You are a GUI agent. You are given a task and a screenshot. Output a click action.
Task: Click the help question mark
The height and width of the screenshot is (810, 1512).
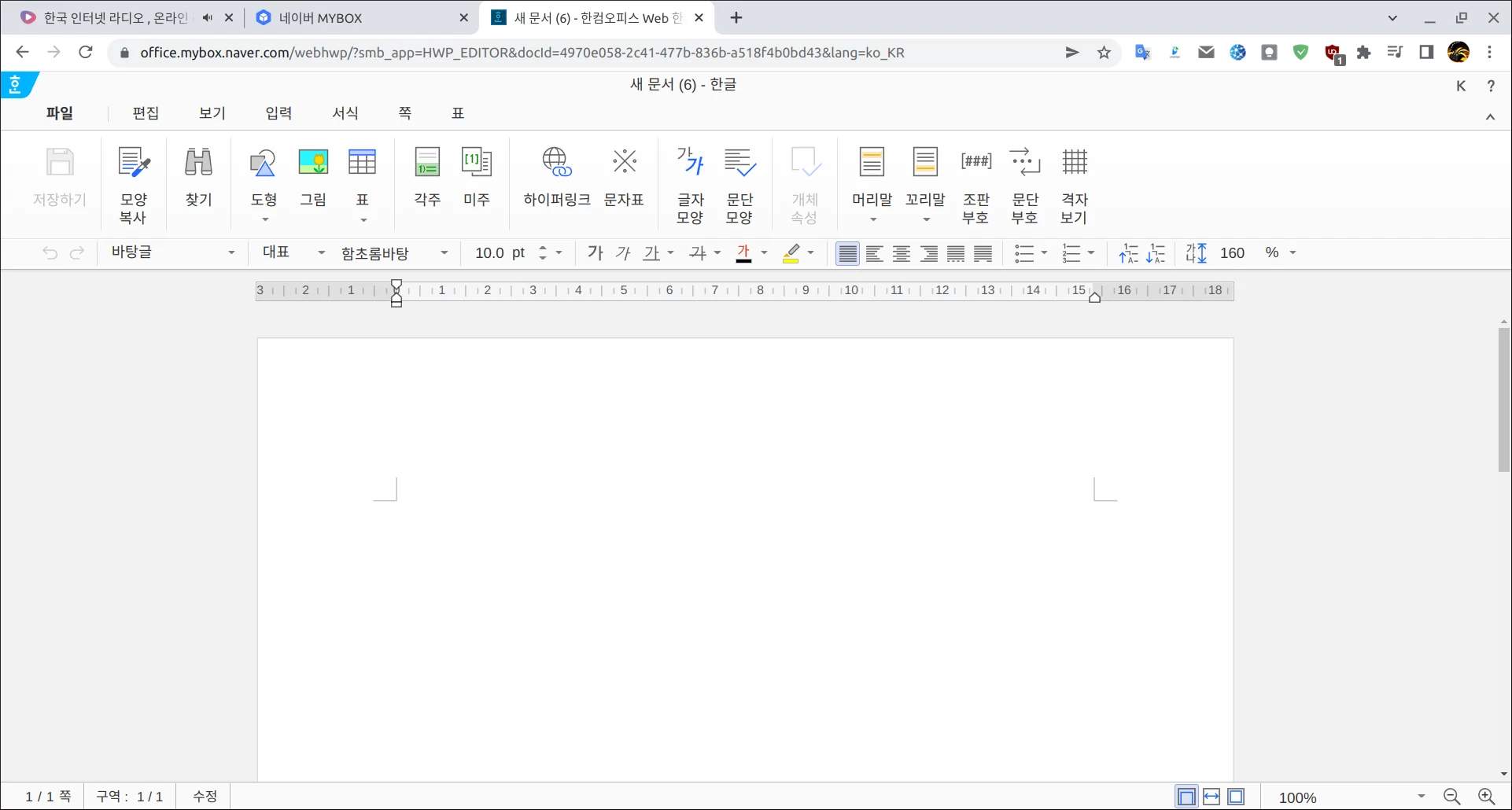click(x=1491, y=86)
